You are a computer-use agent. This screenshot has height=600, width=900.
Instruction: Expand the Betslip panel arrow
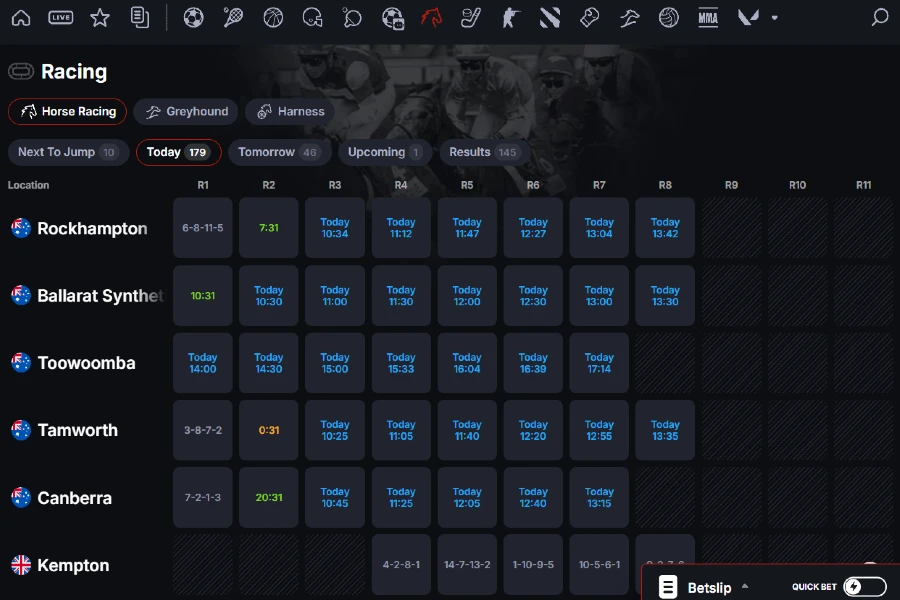pos(745,587)
